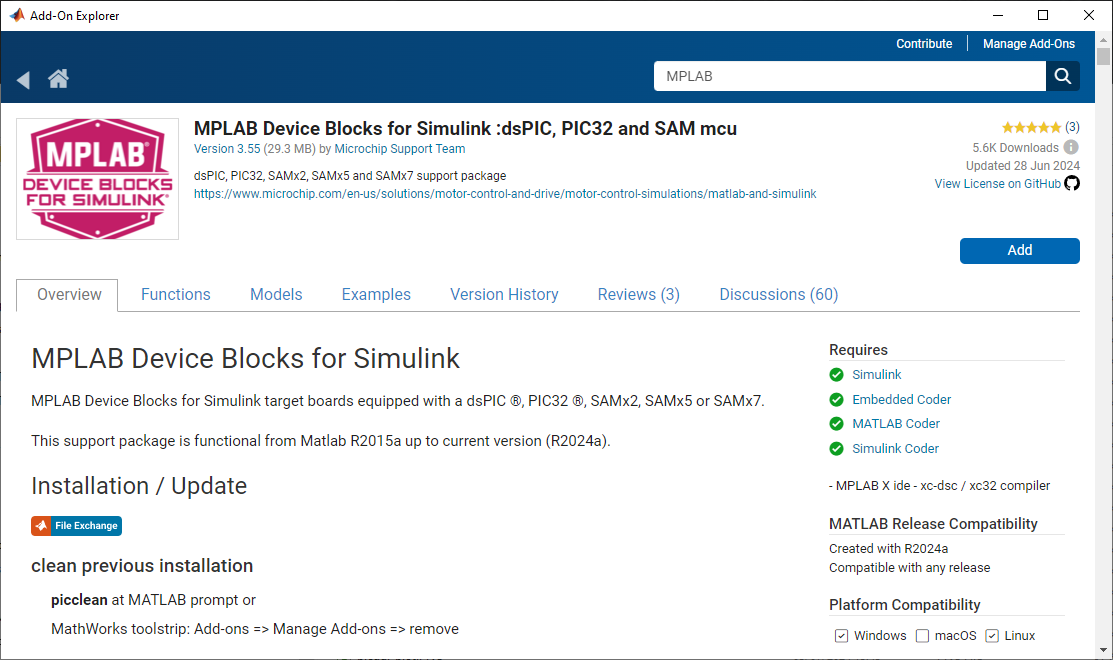1113x660 pixels.
Task: Click the File Exchange badge
Action: point(77,525)
